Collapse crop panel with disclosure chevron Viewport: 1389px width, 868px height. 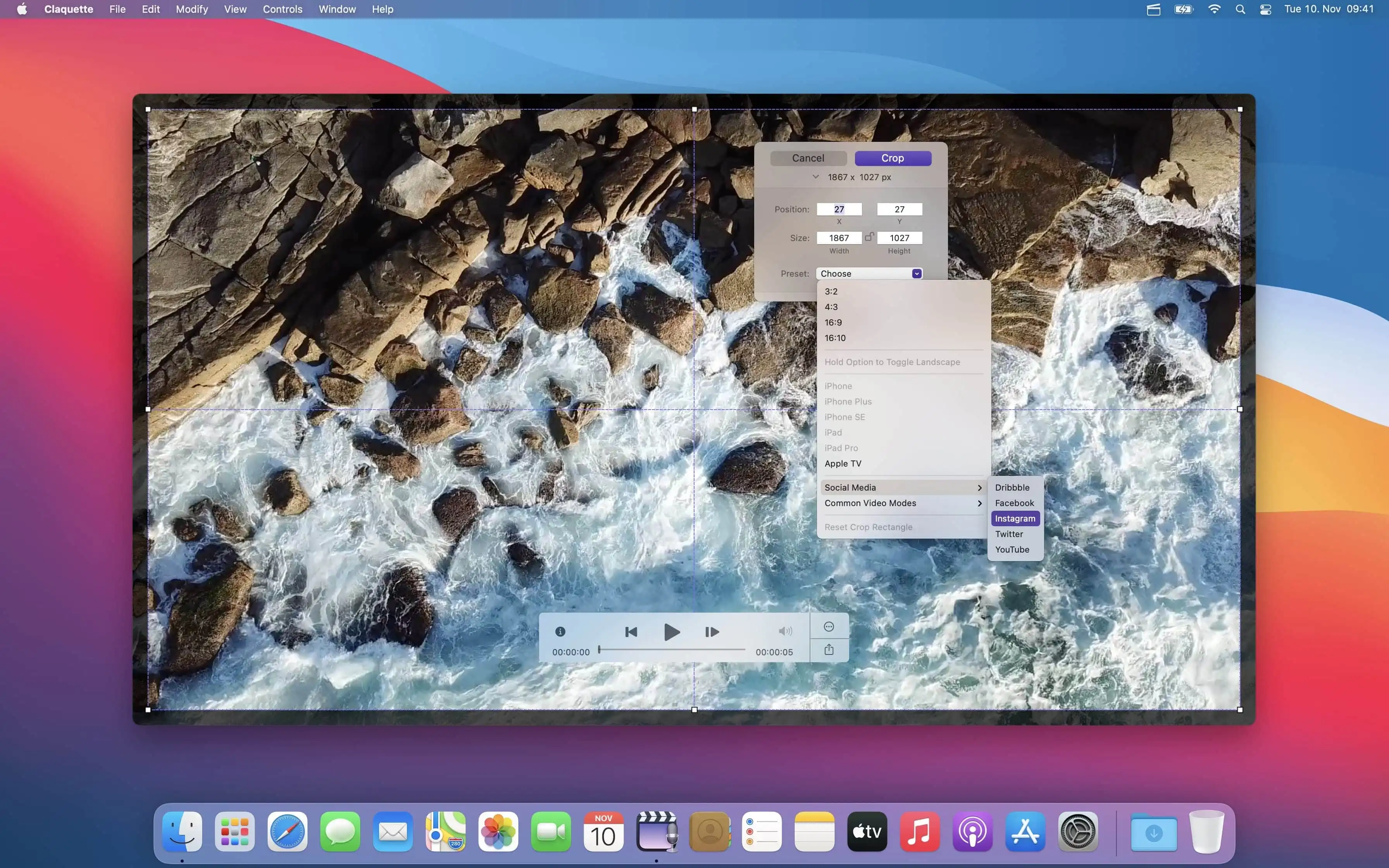pyautogui.click(x=815, y=177)
